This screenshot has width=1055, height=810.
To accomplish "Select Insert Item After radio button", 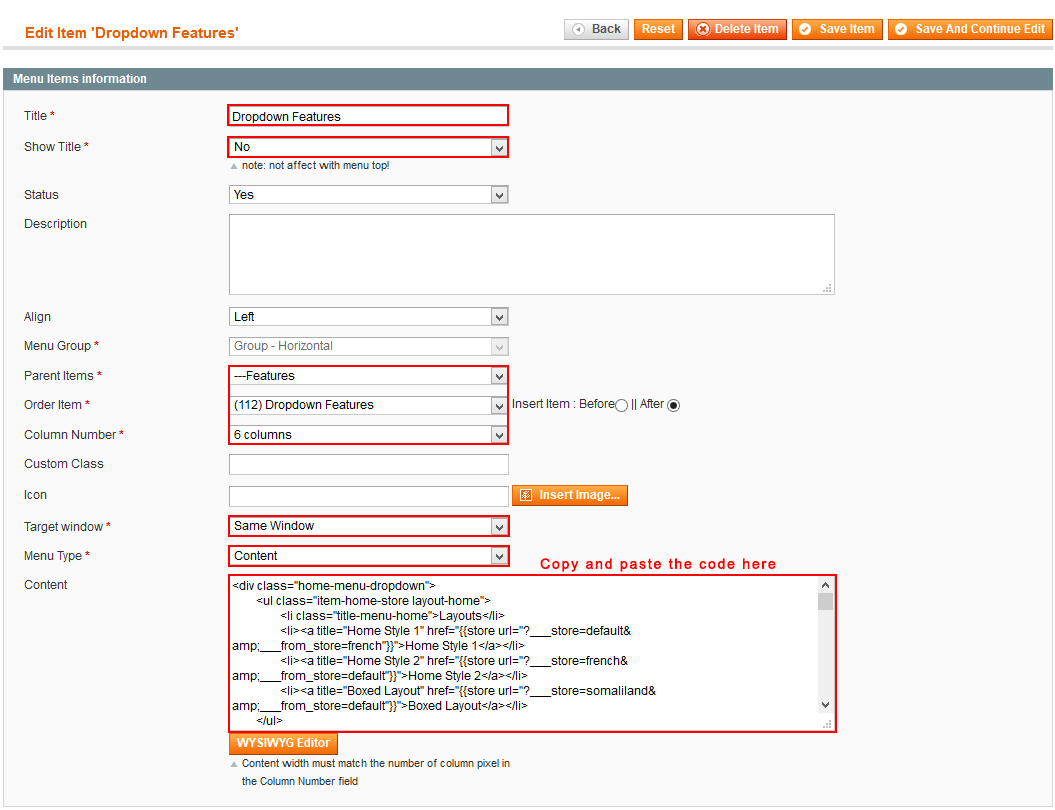I will (x=674, y=405).
